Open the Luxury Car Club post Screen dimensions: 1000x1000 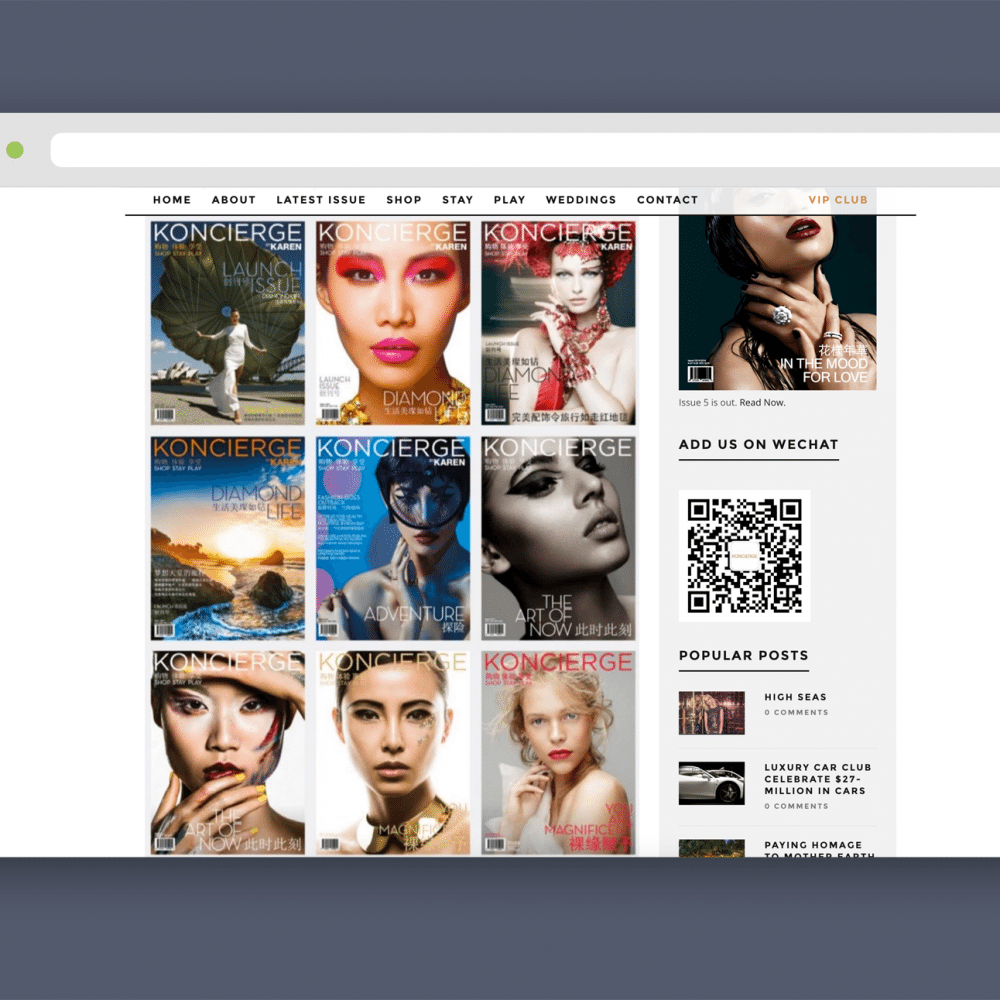[x=817, y=779]
